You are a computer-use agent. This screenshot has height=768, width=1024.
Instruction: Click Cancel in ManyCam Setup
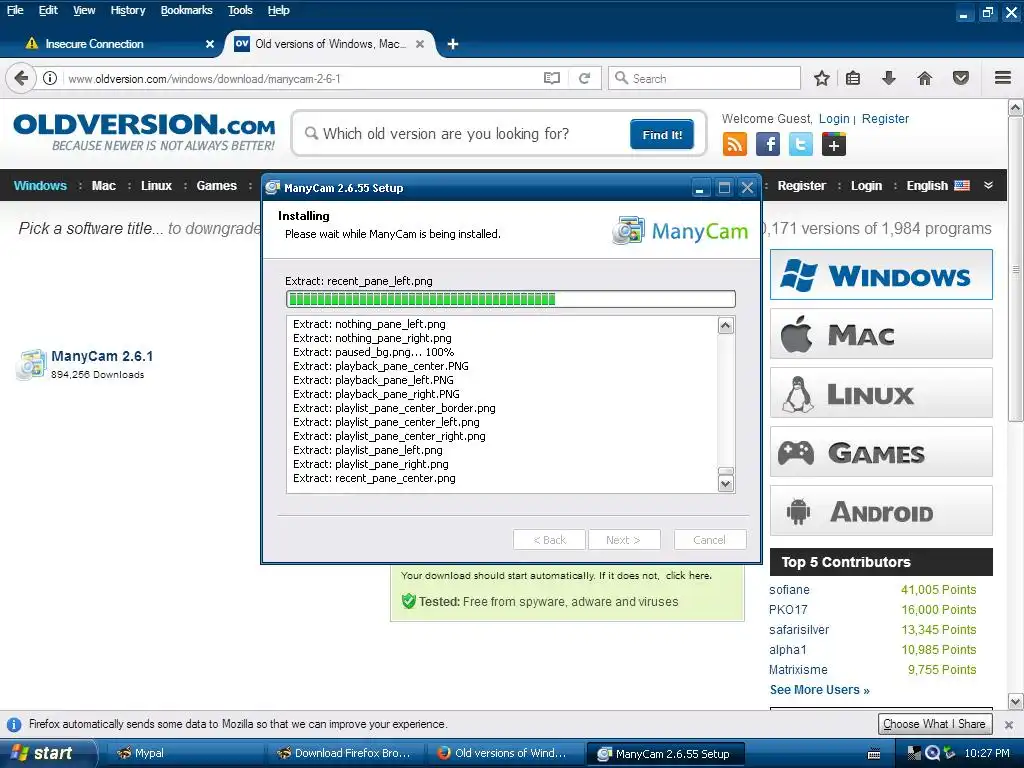click(x=710, y=540)
